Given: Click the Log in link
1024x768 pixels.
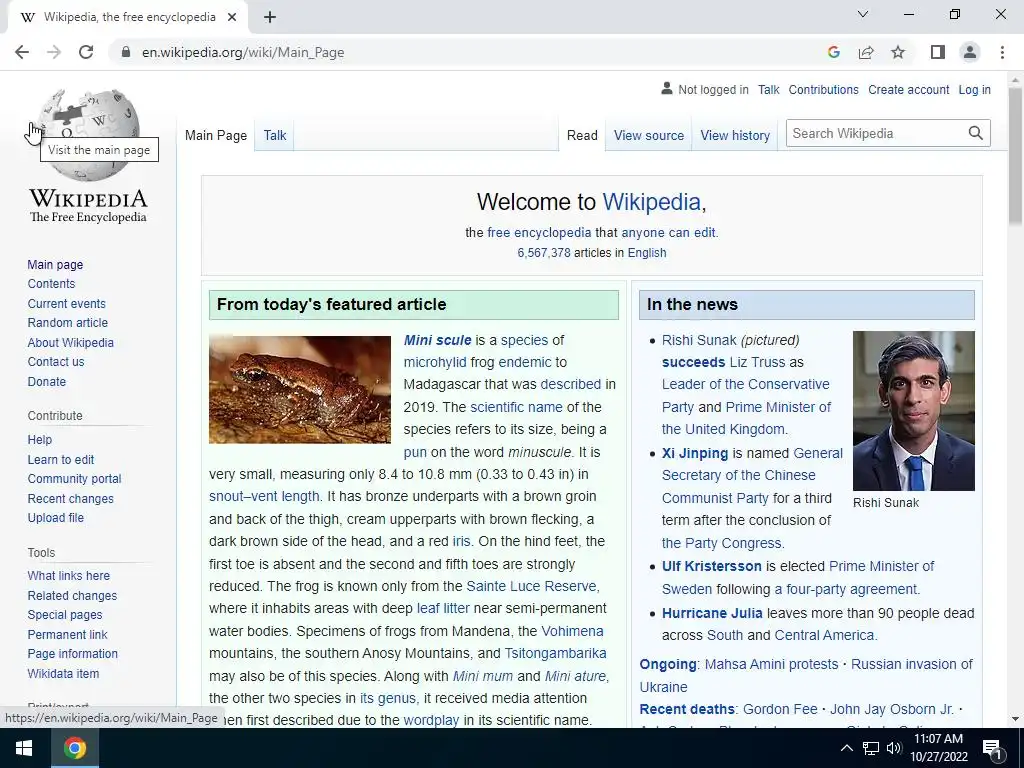Looking at the screenshot, I should coord(974,90).
